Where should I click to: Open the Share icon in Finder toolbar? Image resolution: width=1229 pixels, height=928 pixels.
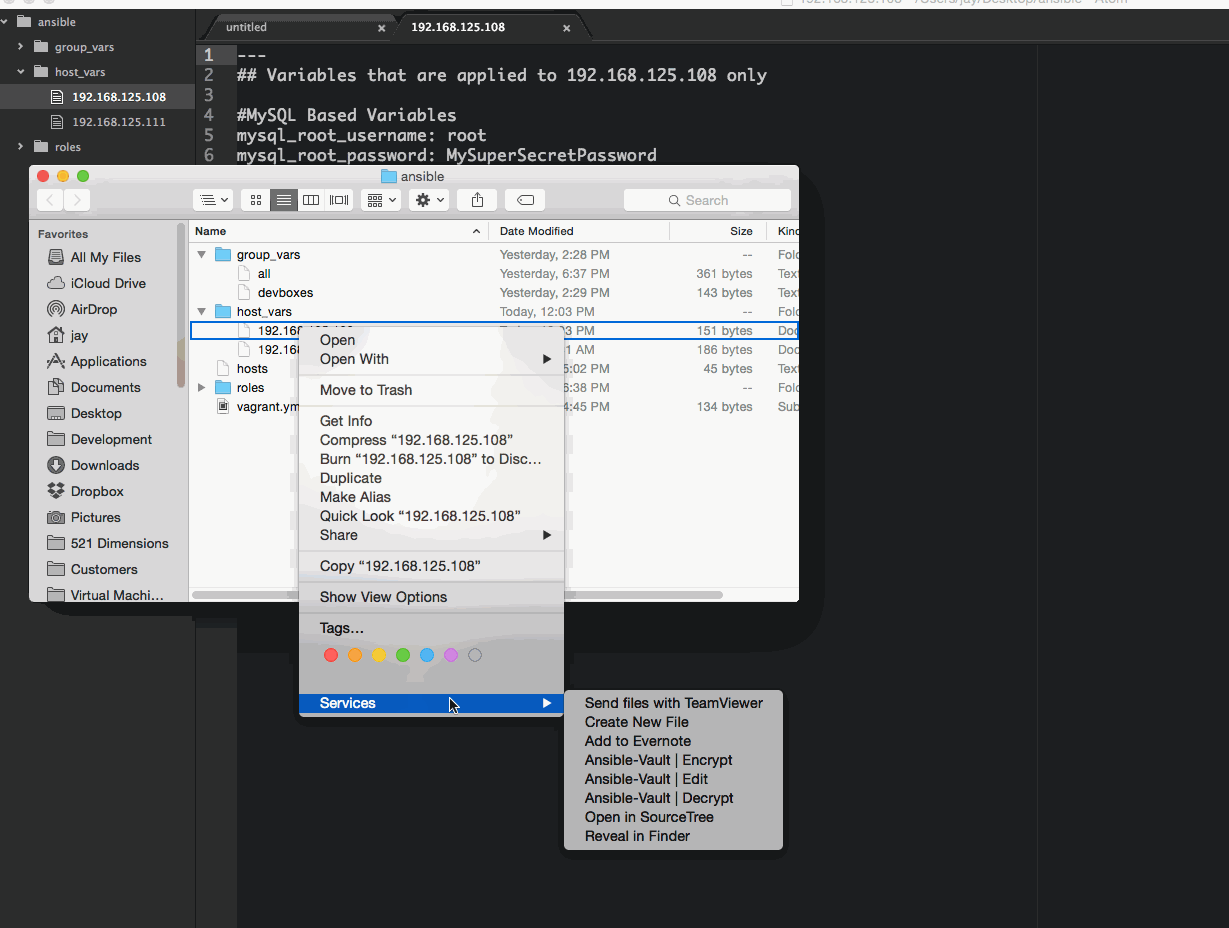point(477,199)
